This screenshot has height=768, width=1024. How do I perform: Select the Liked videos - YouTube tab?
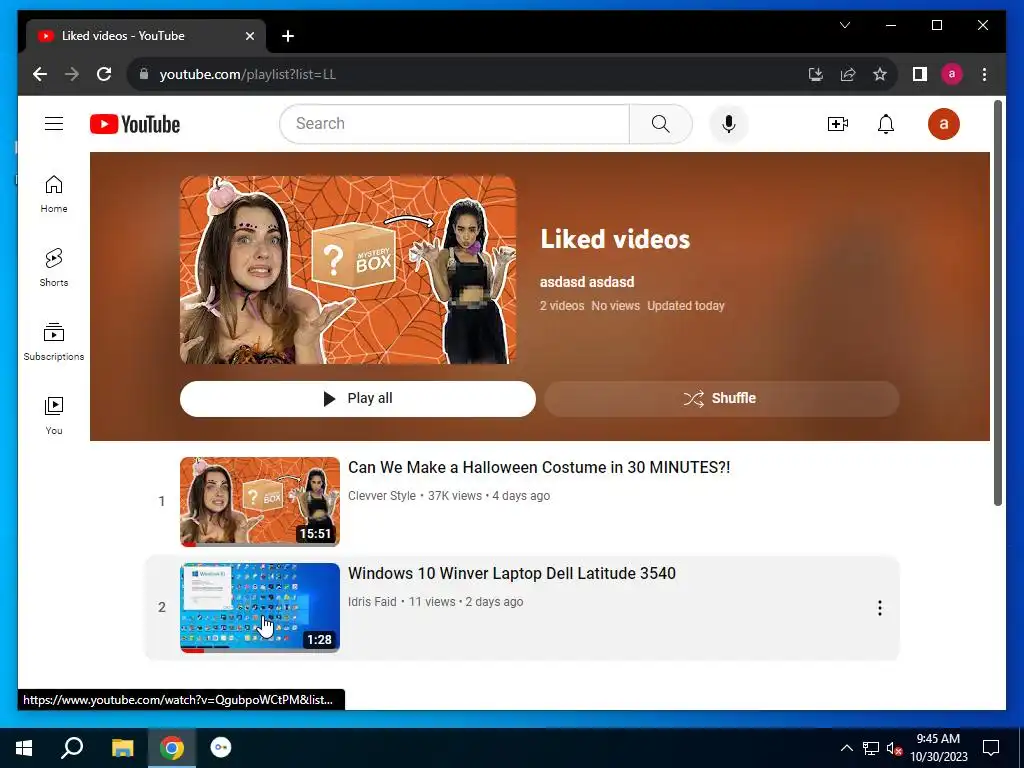(146, 36)
